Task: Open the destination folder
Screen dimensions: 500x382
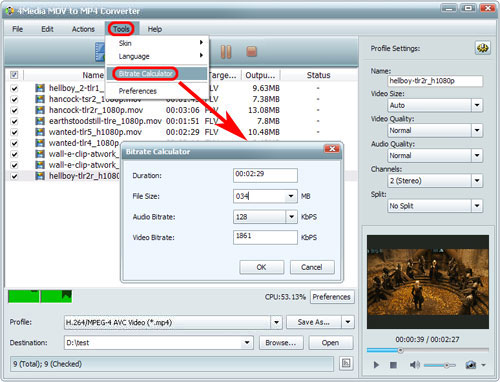Action: click(x=330, y=343)
